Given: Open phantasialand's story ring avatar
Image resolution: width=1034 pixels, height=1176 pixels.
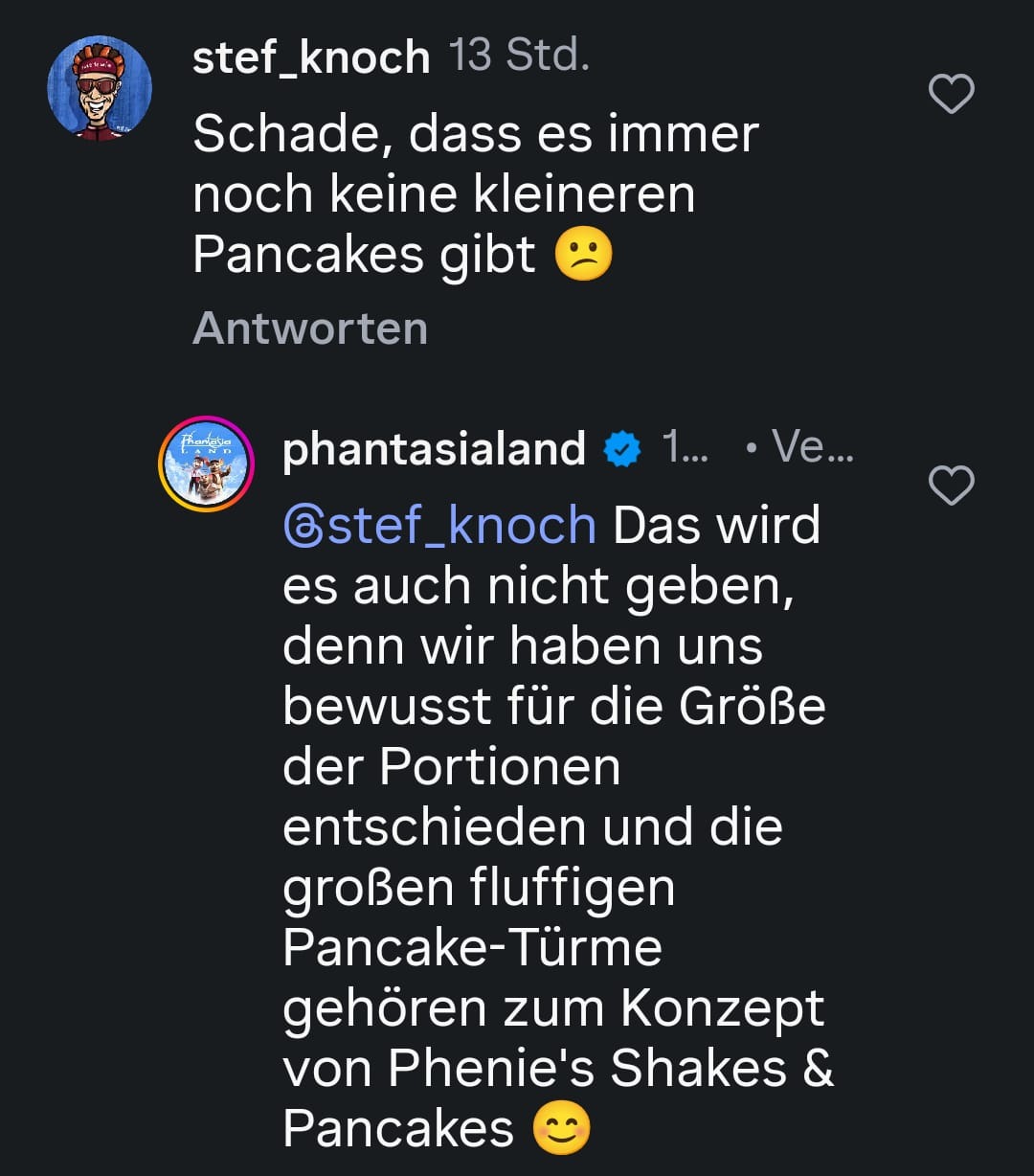Looking at the screenshot, I should (x=205, y=464).
